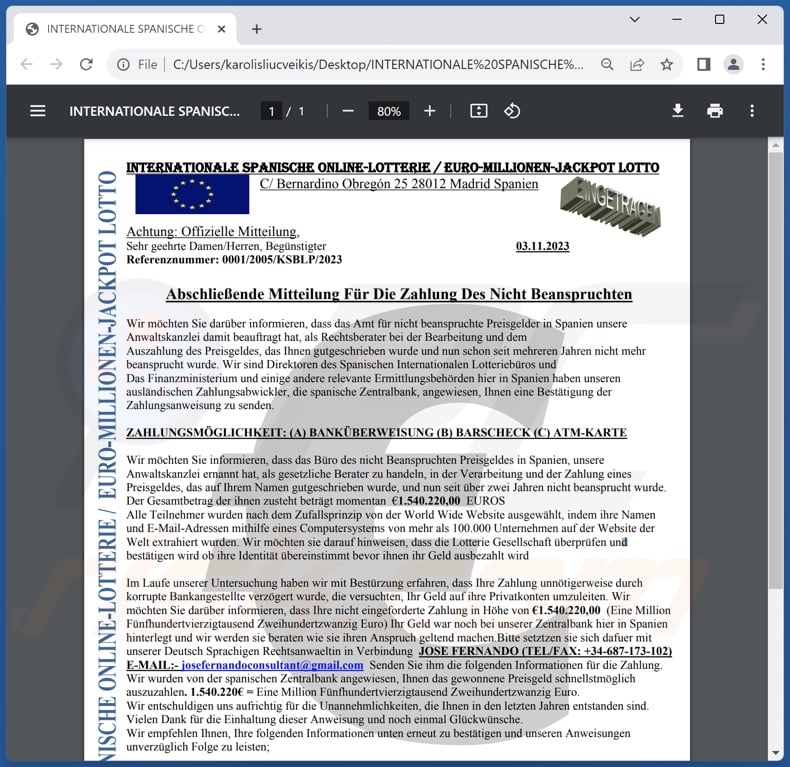This screenshot has width=790, height=767.
Task: Go forward in browser history
Action: (x=56, y=65)
